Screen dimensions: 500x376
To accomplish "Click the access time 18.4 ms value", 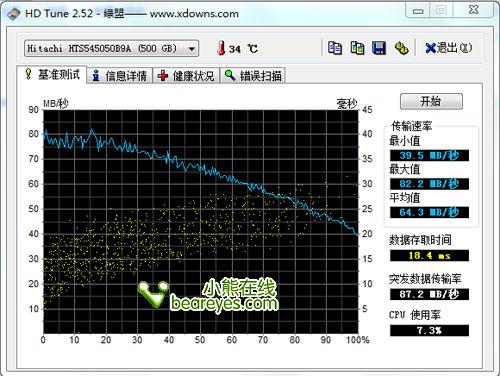I will coord(429,256).
